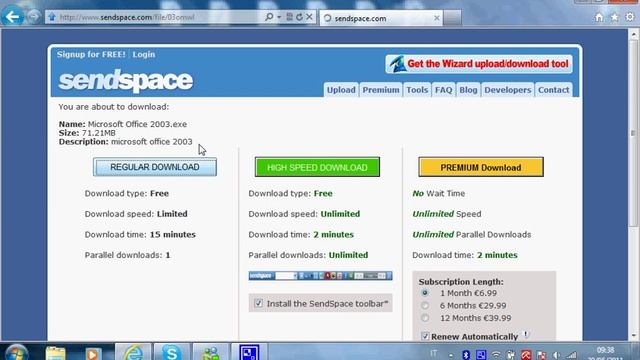Click the SendSpace toolbar preview image
The width and height of the screenshot is (640, 360).
(x=320, y=276)
